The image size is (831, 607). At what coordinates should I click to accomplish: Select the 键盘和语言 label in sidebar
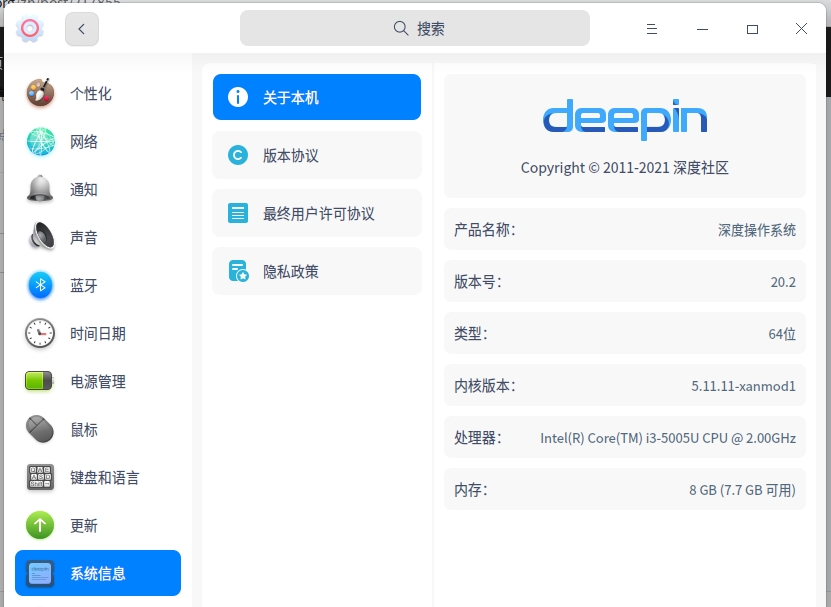pyautogui.click(x=105, y=478)
